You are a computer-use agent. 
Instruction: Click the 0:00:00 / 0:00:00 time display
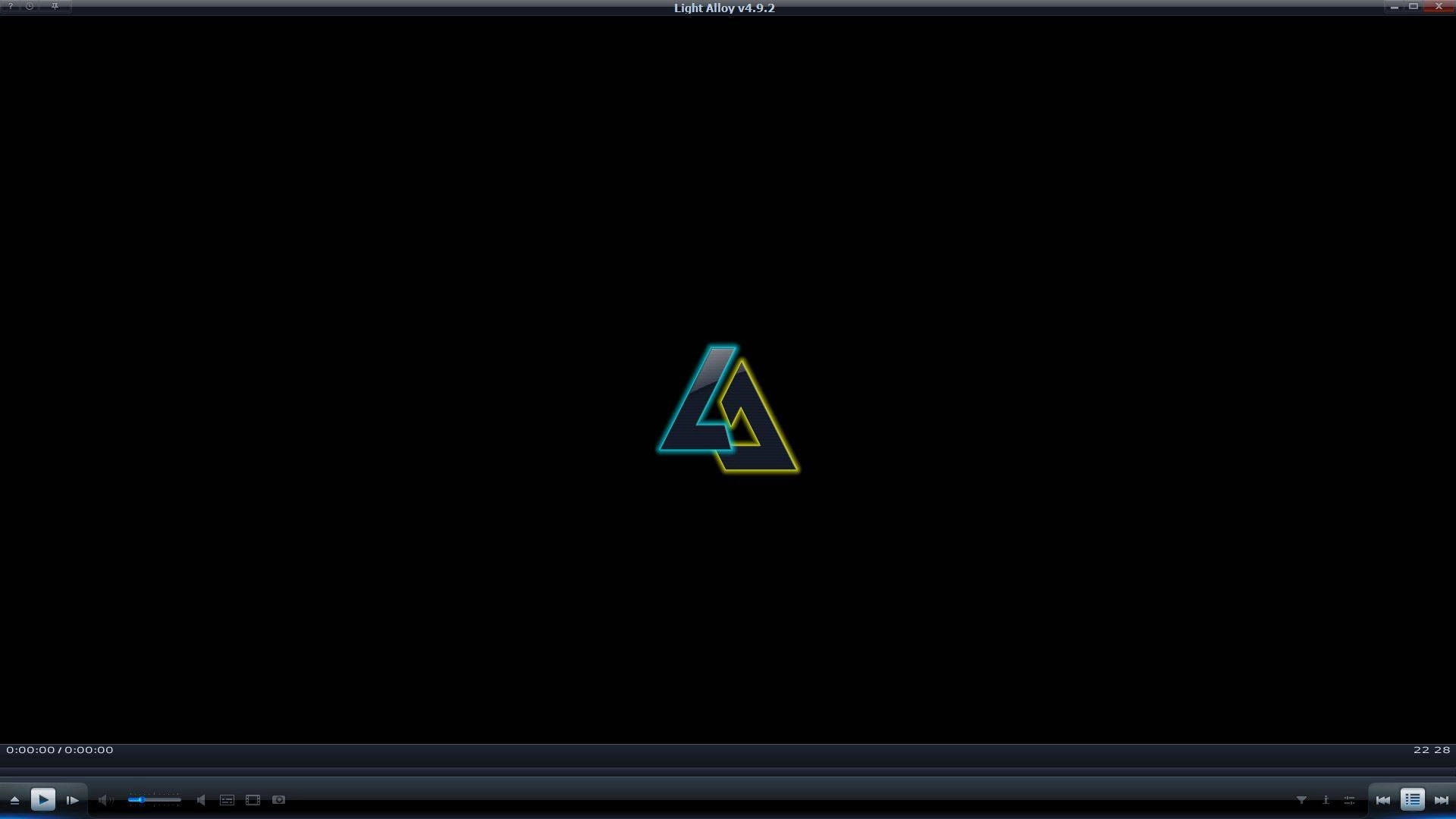pos(60,750)
